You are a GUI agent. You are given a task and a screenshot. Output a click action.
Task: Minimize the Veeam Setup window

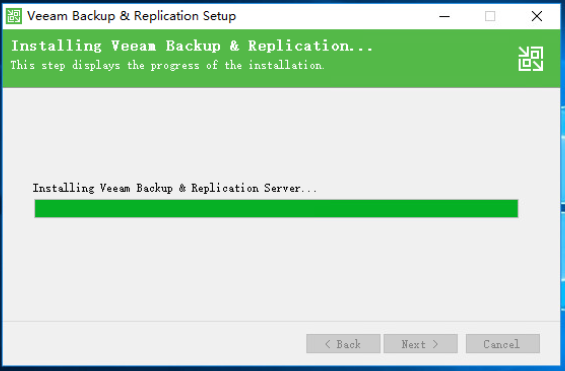tap(444, 16)
